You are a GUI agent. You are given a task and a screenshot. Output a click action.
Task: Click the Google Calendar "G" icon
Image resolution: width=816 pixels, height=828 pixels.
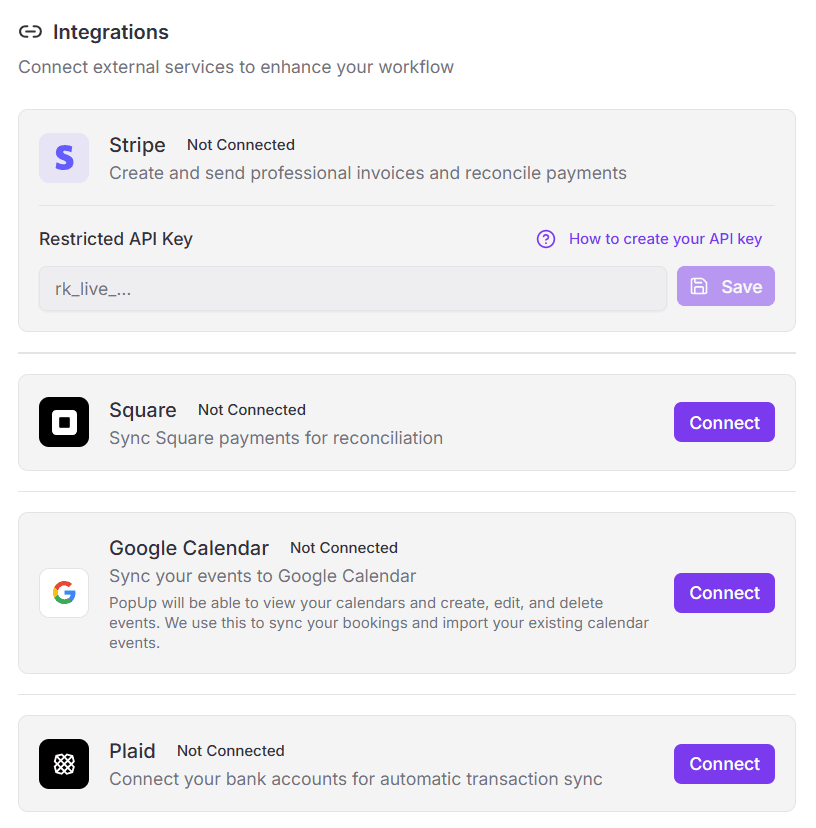coord(63,592)
